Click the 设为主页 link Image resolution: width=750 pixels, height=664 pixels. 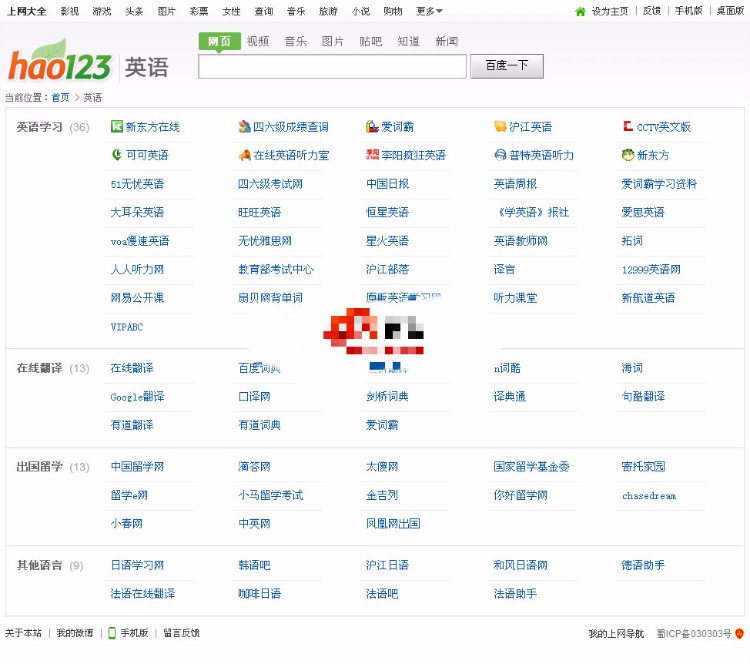(x=610, y=11)
